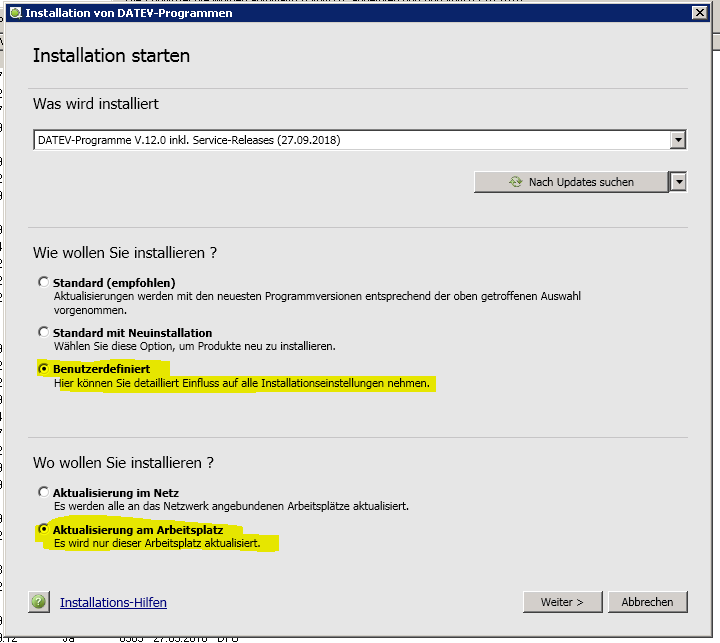Click the text 'Hier können Sie detailliert Einfluss auf alle Installationseinstellungen nehmen.'
Screen dimensions: 720x643
(x=242, y=383)
